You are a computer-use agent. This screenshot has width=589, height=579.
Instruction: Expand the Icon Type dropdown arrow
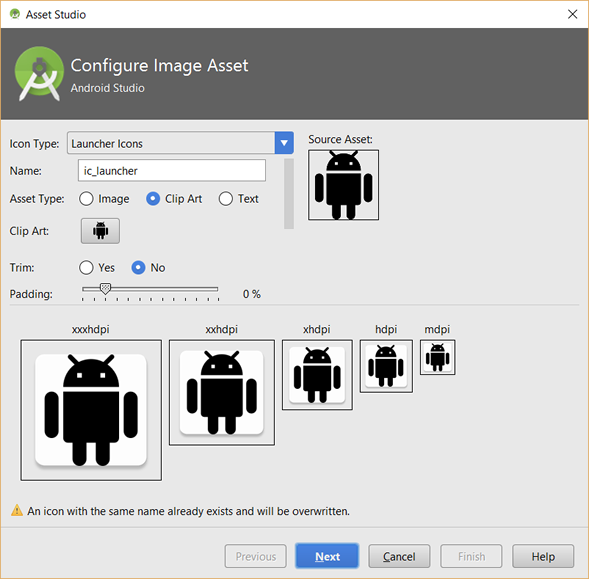[284, 143]
